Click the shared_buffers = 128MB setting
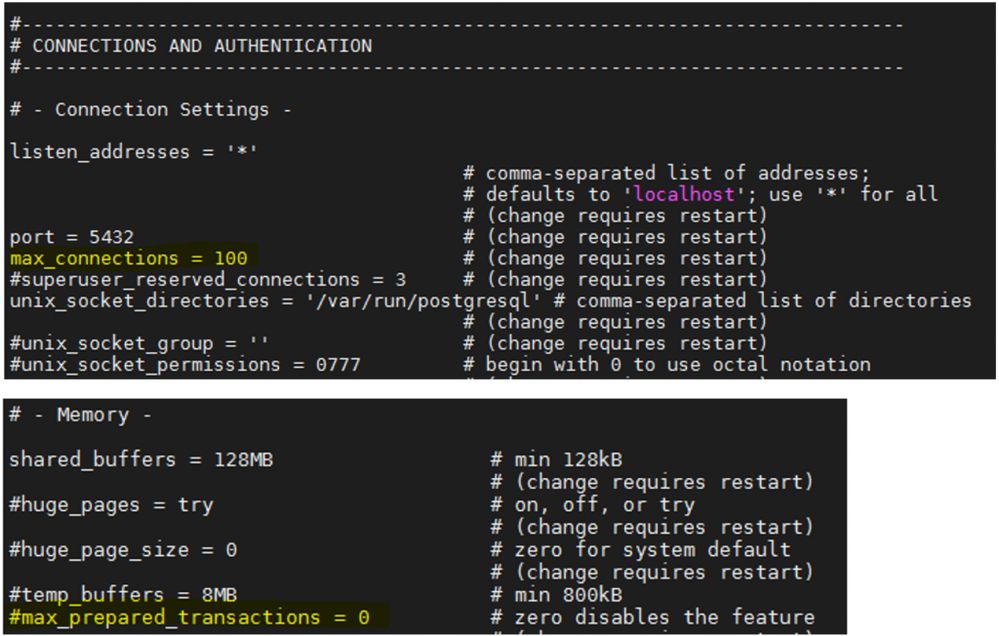 pyautogui.click(x=140, y=460)
